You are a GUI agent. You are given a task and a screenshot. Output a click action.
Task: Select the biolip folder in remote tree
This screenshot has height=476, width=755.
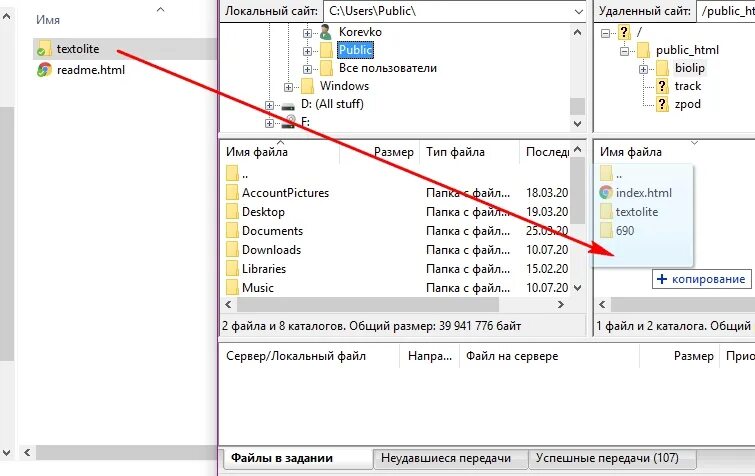point(690,68)
